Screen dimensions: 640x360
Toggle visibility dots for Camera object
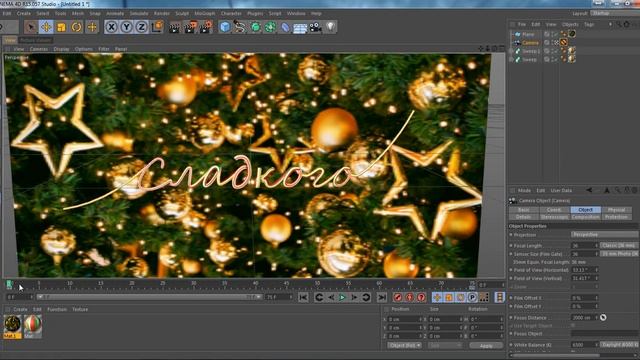554,42
